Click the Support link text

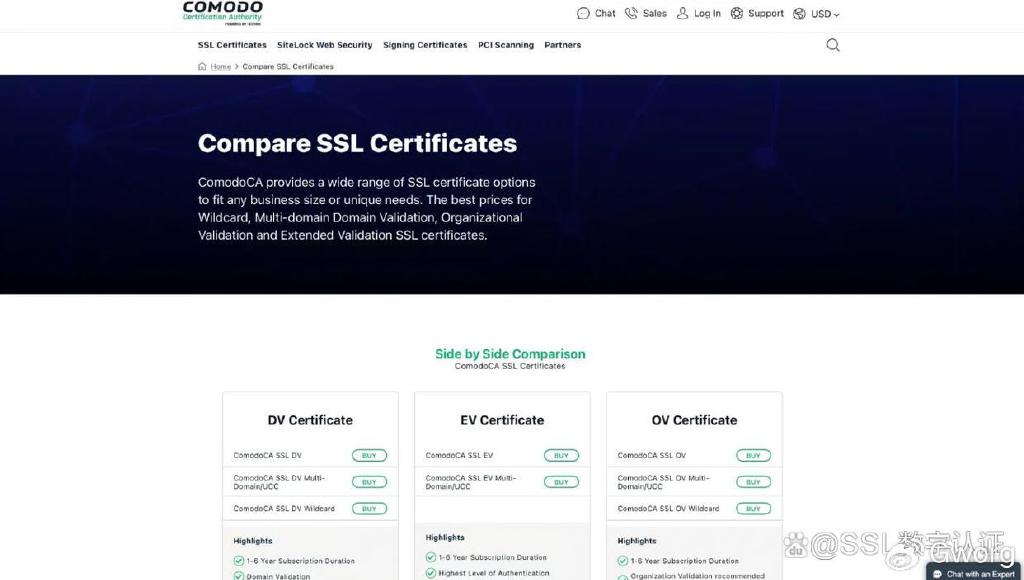[766, 13]
